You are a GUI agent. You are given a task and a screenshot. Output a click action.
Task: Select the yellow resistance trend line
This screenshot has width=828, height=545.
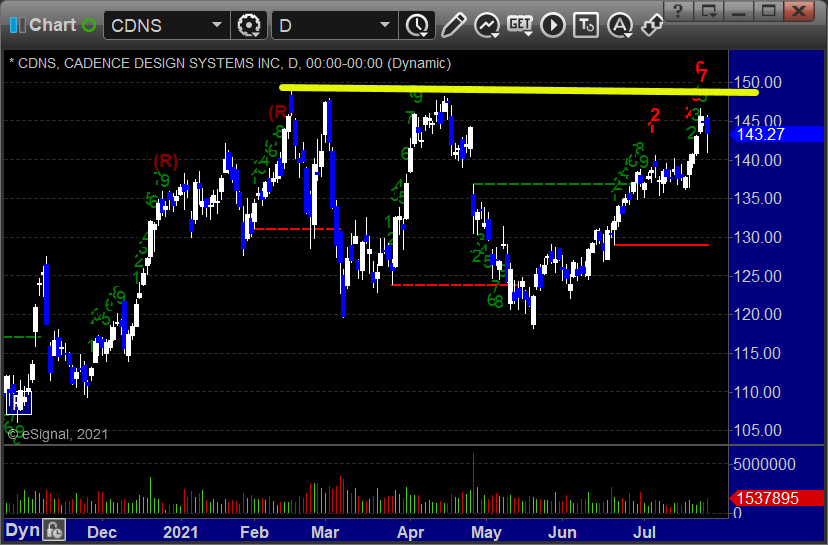[519, 90]
